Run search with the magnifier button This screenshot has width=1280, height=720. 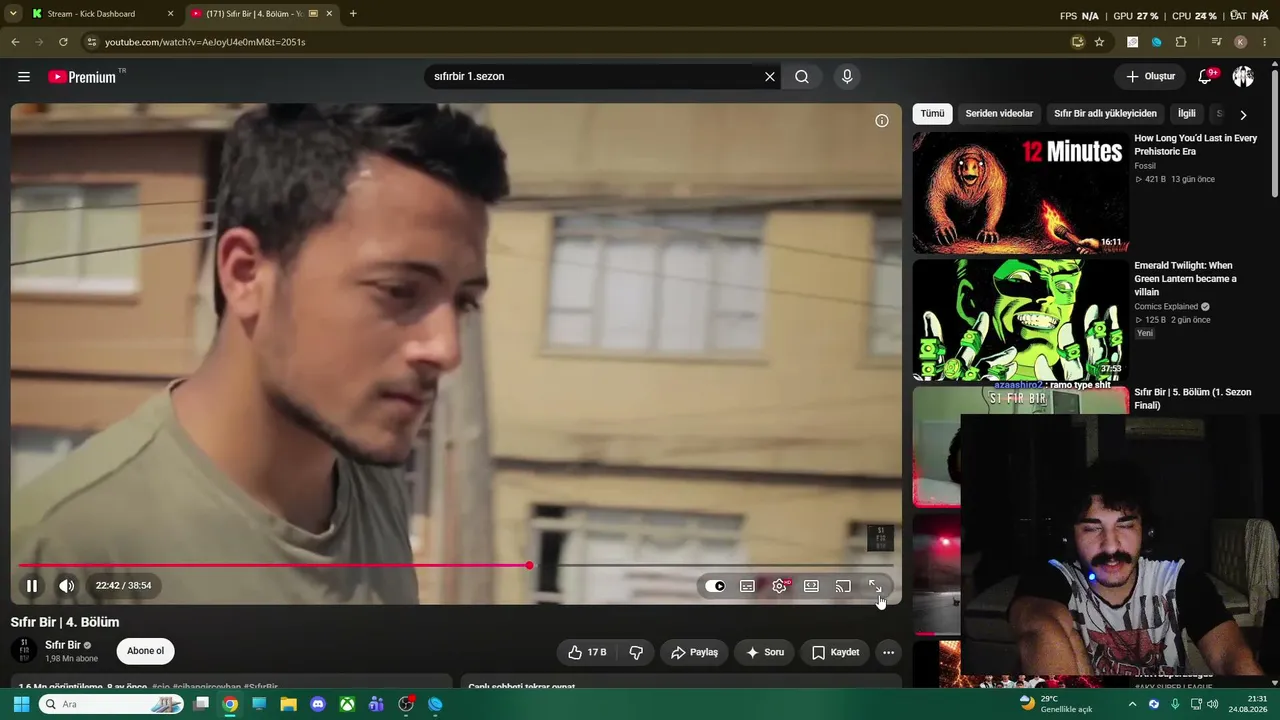pos(802,77)
